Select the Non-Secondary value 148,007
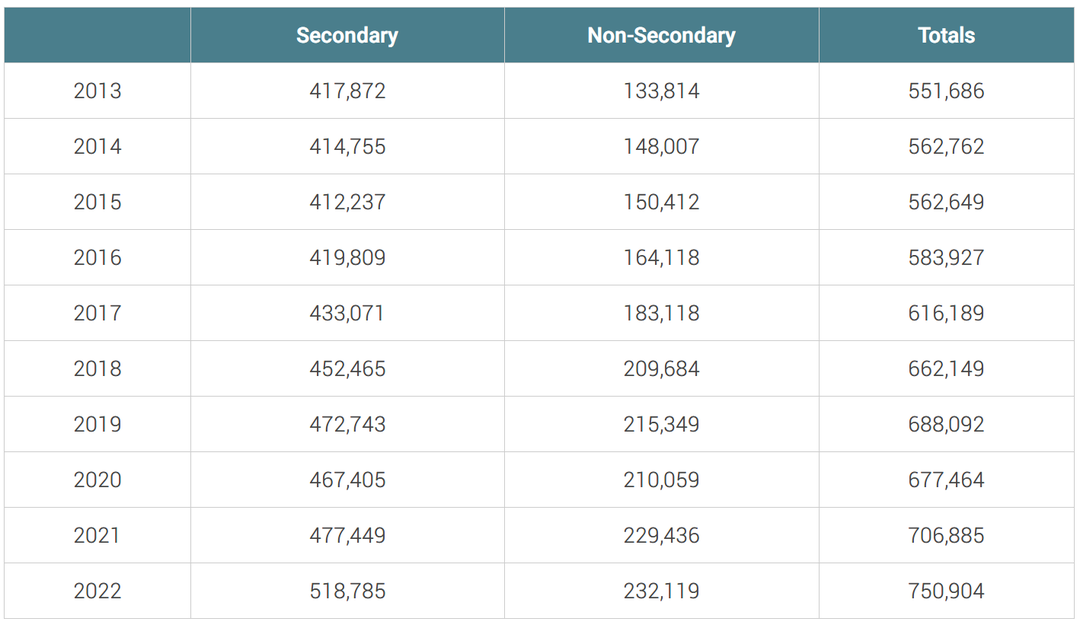 661,147
